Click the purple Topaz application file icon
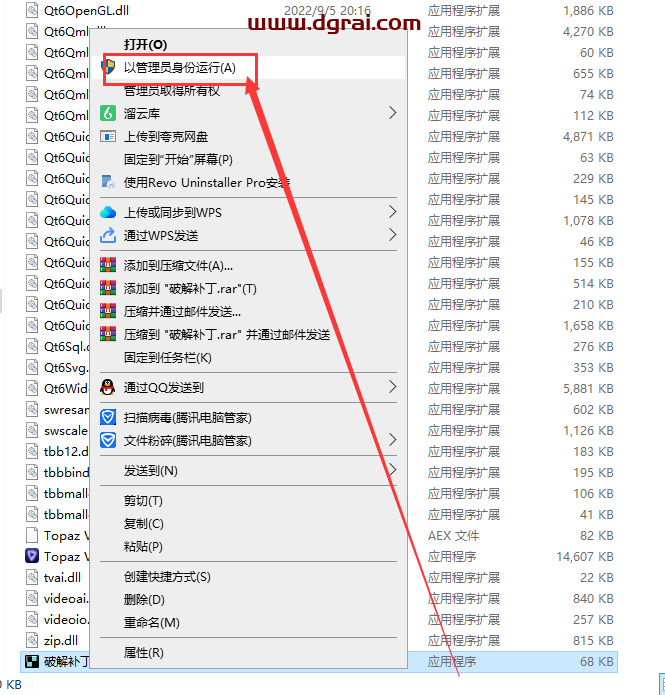This screenshot has height=695, width=665. [x=32, y=556]
